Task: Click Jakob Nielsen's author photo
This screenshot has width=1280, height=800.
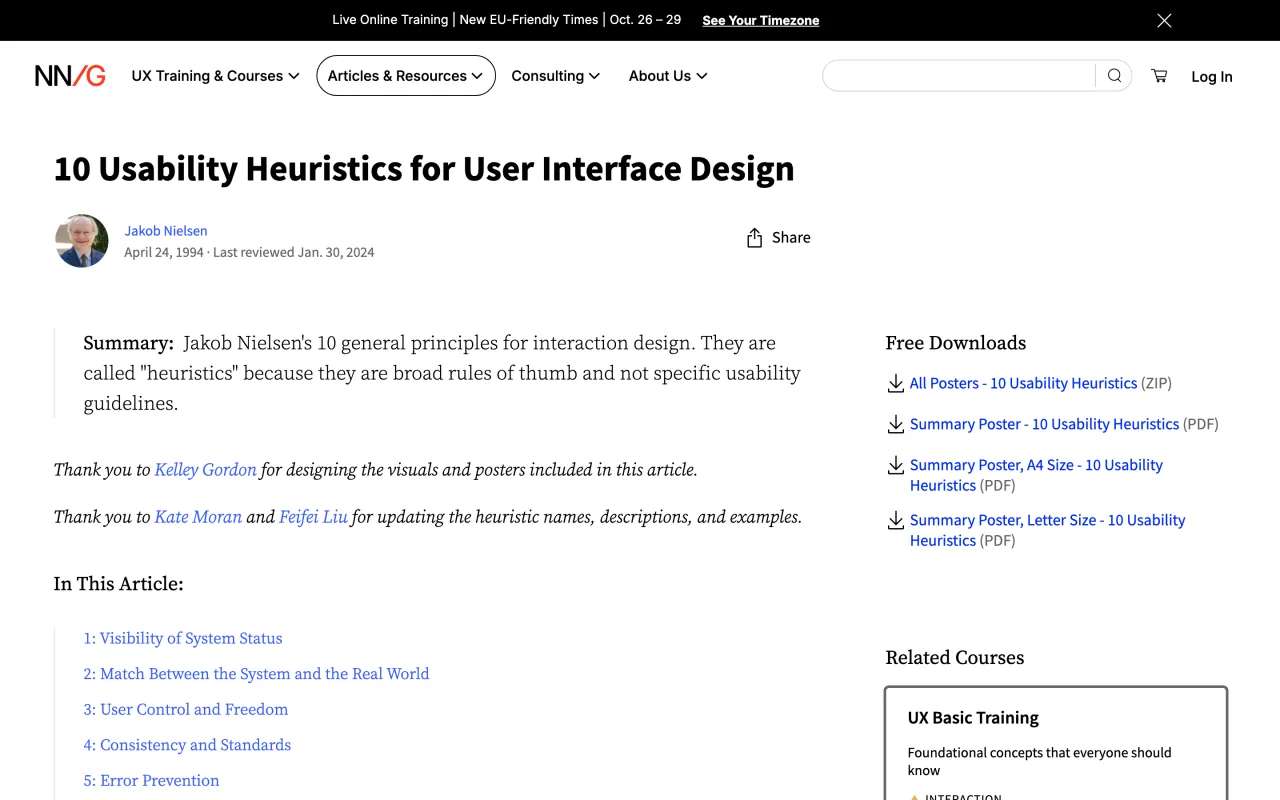Action: tap(82, 241)
